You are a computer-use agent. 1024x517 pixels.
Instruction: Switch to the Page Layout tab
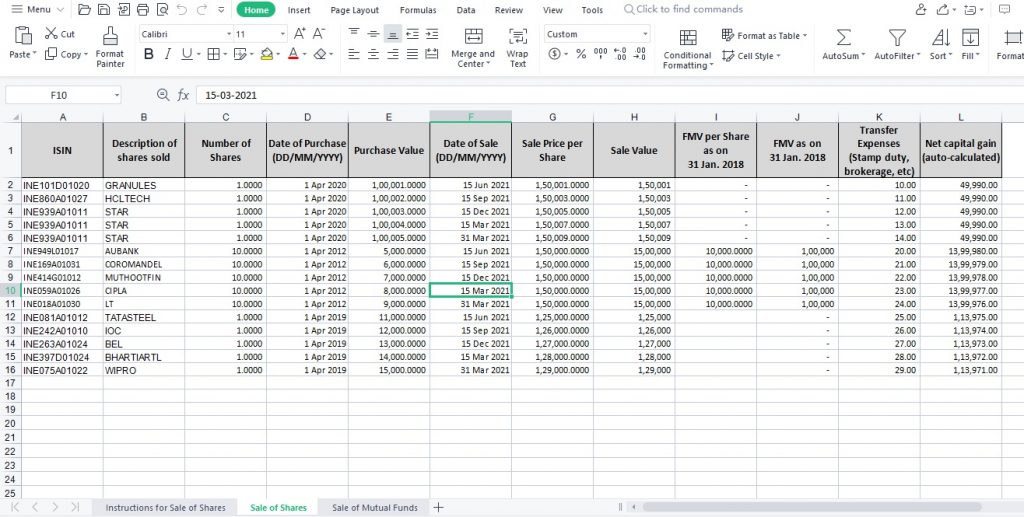[x=355, y=10]
